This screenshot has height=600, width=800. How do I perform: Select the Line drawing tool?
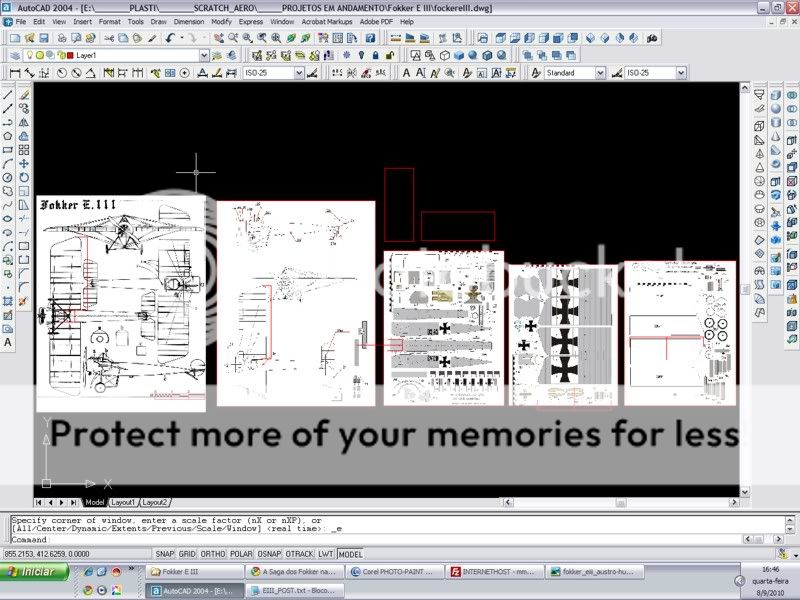pyautogui.click(x=8, y=94)
